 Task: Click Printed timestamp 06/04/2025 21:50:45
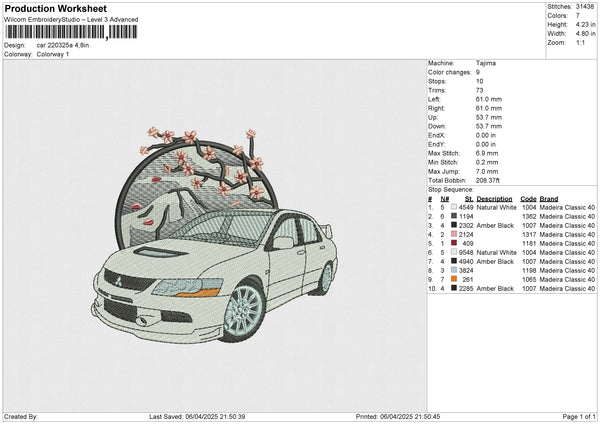point(410,416)
